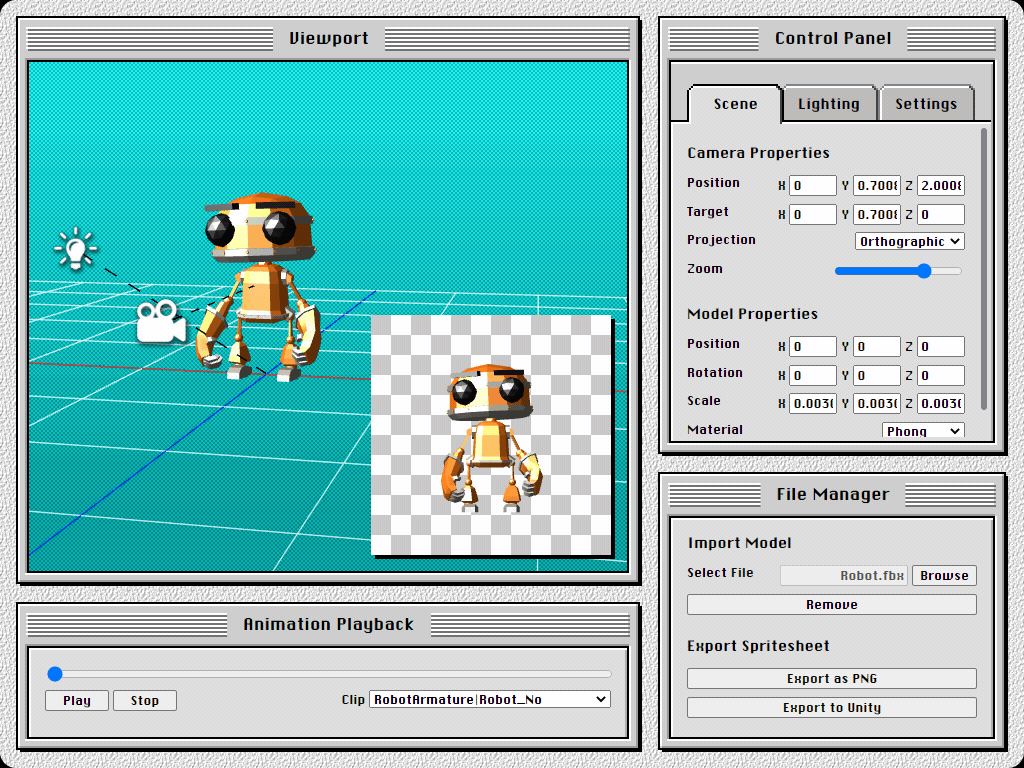The image size is (1024, 768).
Task: Click the Robot.fbx selected file field
Action: point(844,575)
